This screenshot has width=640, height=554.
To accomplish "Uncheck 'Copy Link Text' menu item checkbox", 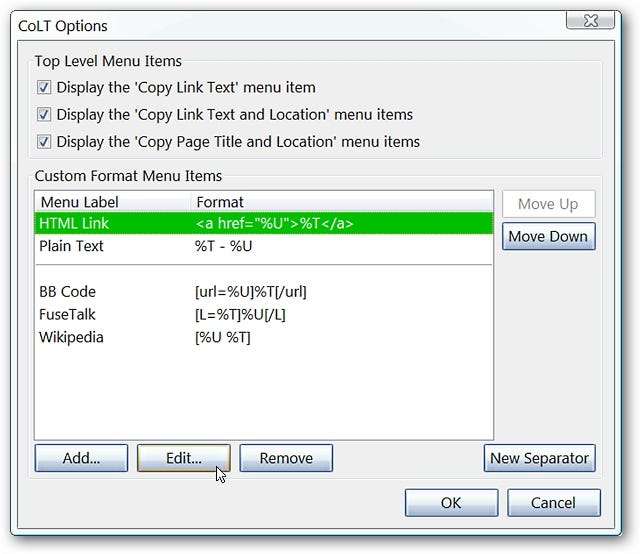I will click(x=44, y=87).
